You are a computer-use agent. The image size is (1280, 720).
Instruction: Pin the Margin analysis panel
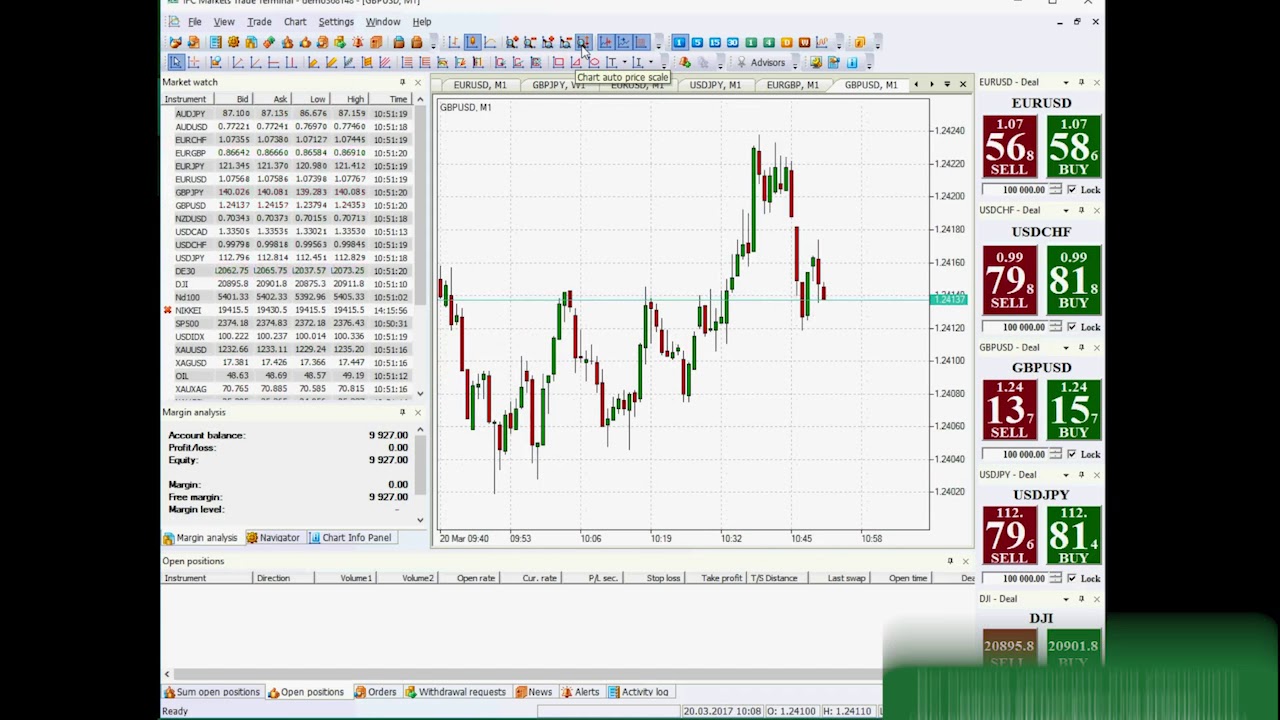click(x=402, y=412)
